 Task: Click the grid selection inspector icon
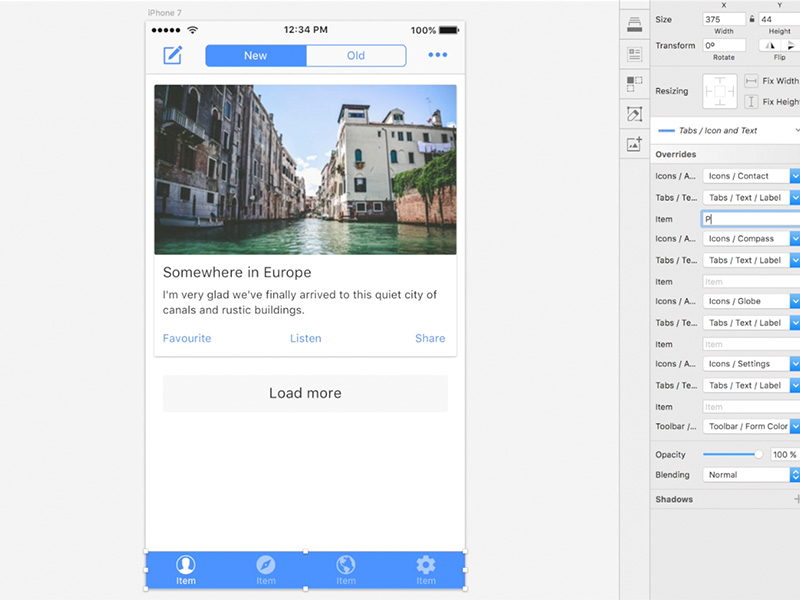pos(634,84)
